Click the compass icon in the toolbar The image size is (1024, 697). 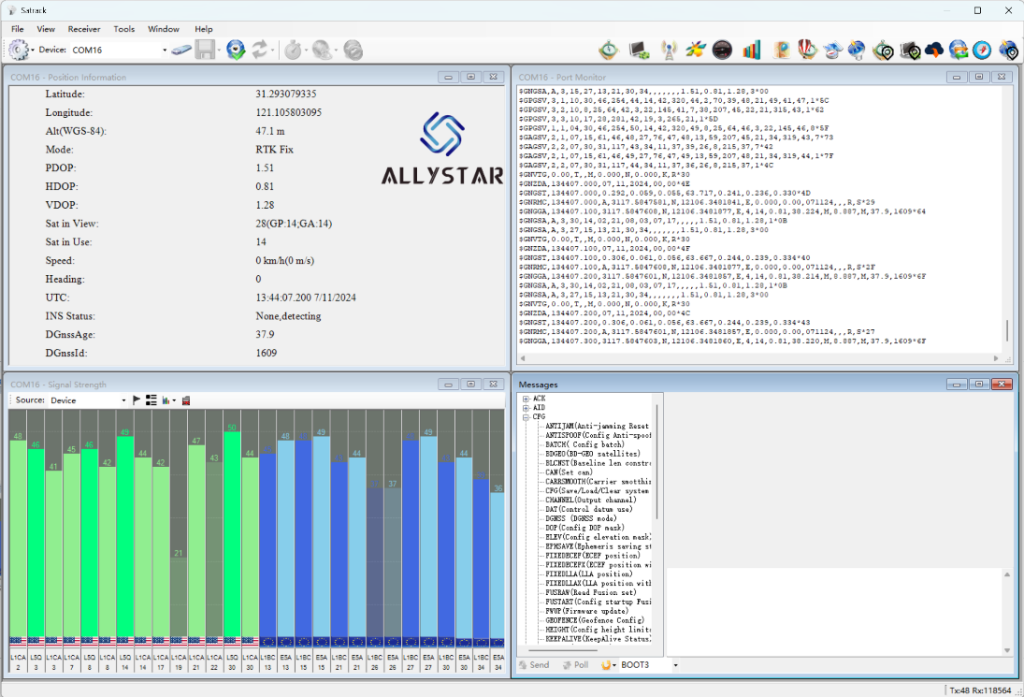pos(983,50)
